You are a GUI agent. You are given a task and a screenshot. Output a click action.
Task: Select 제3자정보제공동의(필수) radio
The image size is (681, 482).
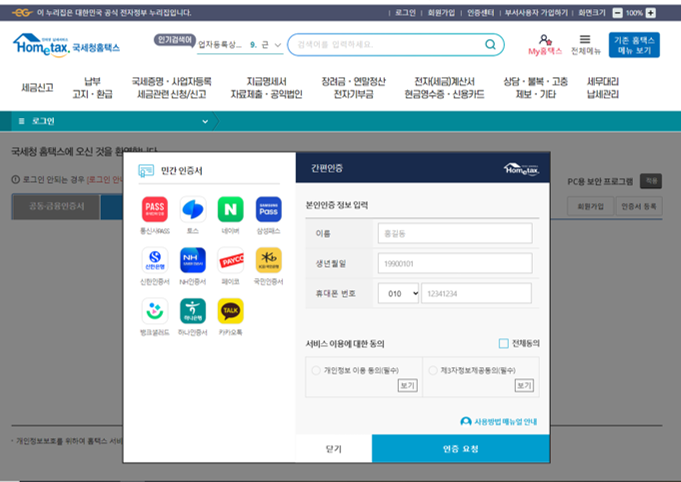click(x=433, y=370)
